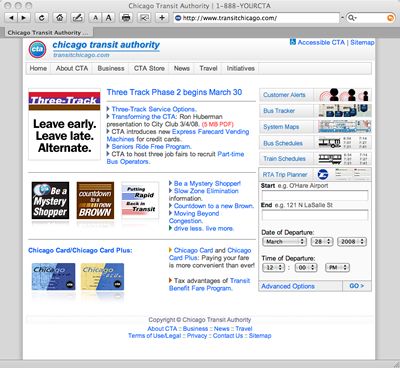Open the departure month dropdown showing March
The image size is (400, 368).
click(284, 242)
